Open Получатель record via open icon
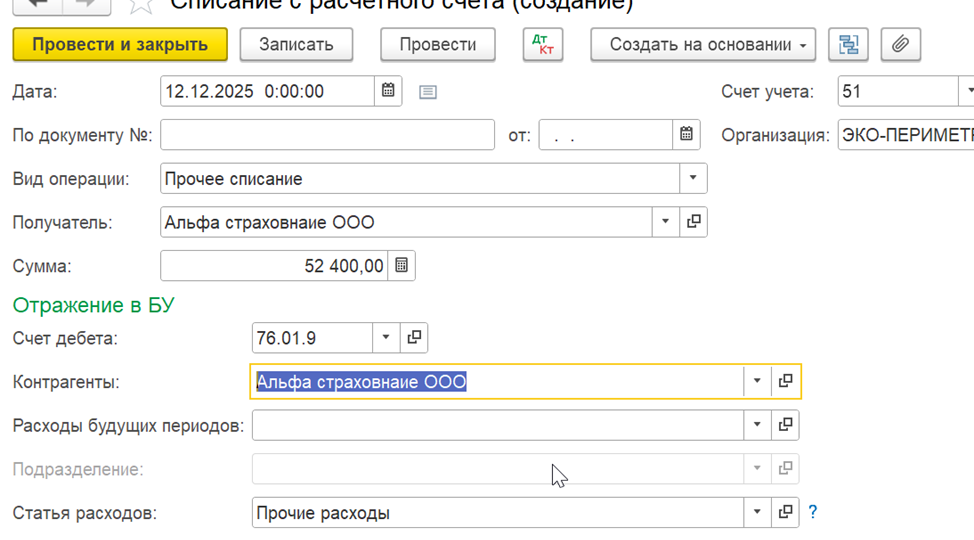This screenshot has height=540, width=974. [x=693, y=222]
